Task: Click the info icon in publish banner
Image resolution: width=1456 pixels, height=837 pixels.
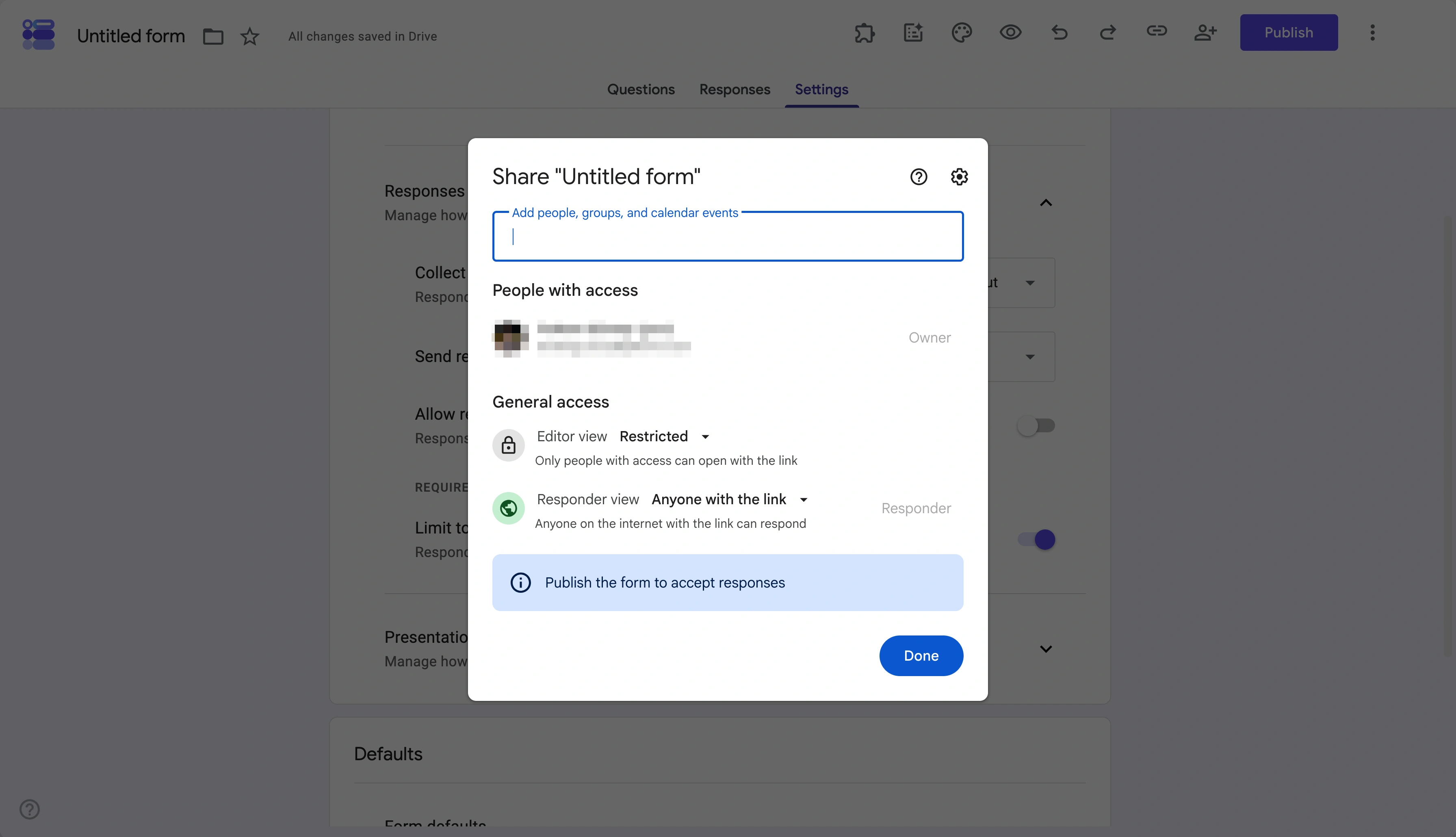Action: (520, 582)
